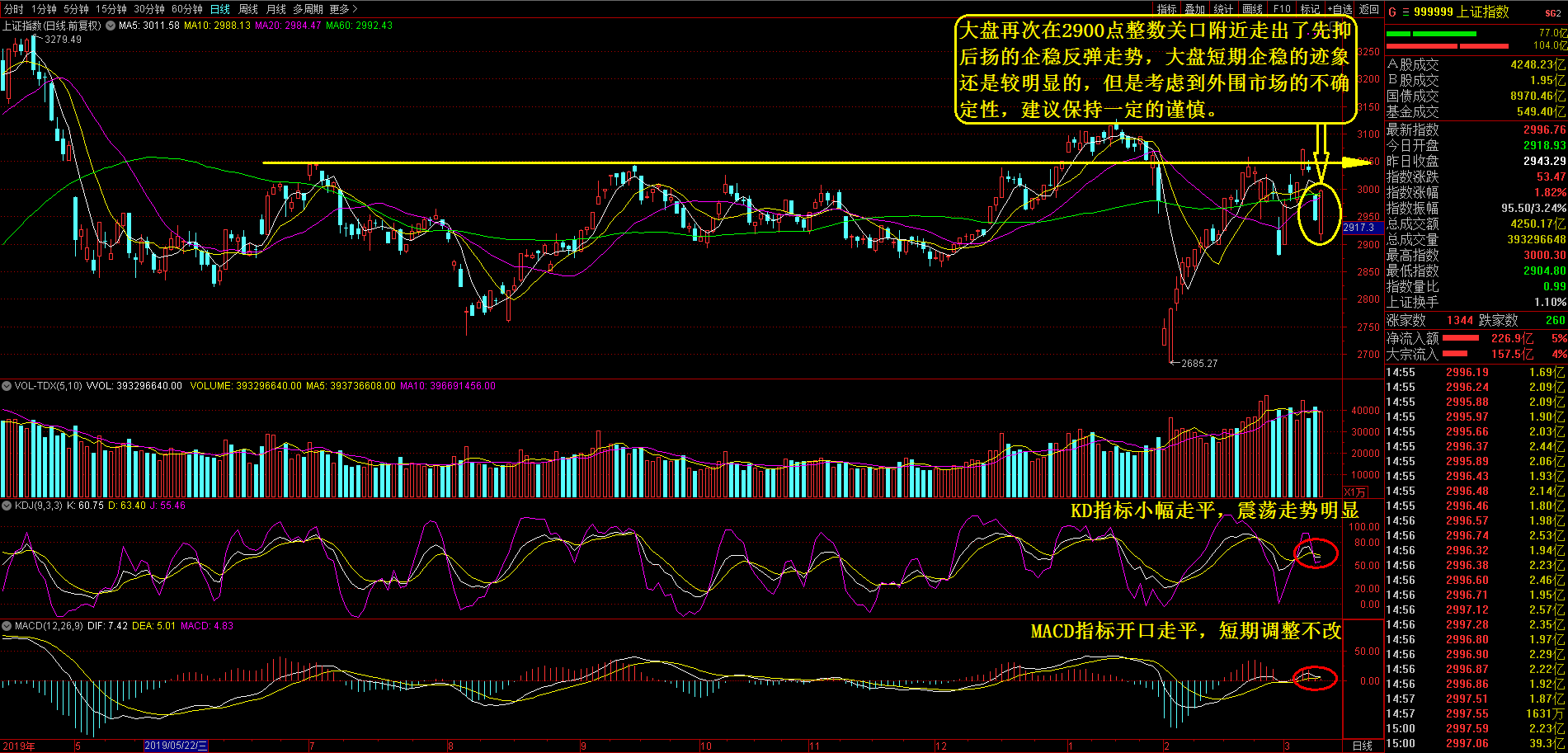The image size is (1568, 753).
Task: Click the main chart settings arrow icon
Action: click(110, 26)
